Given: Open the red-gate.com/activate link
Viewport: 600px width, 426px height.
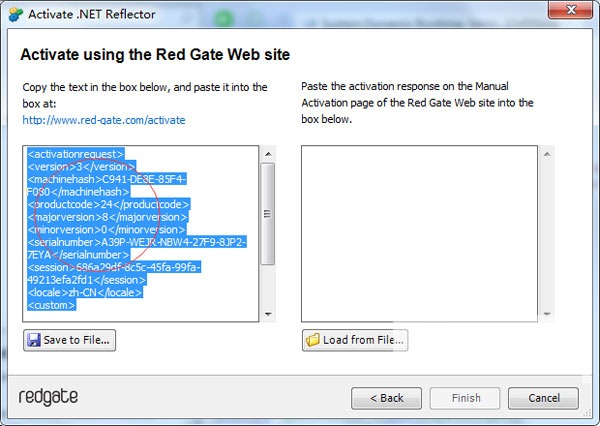Looking at the screenshot, I should click(x=104, y=120).
